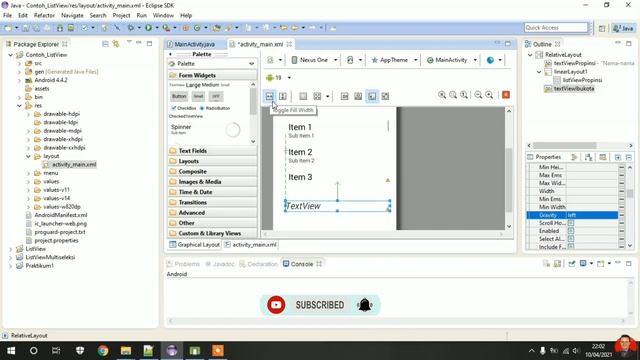Toggle the Scroll Ho... property checkbox
Viewport: 640px width, 360px height.
point(571,223)
